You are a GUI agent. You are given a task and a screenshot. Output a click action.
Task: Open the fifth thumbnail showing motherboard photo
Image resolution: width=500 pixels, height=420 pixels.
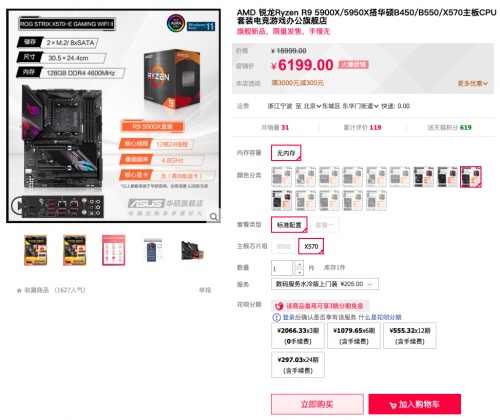point(192,250)
